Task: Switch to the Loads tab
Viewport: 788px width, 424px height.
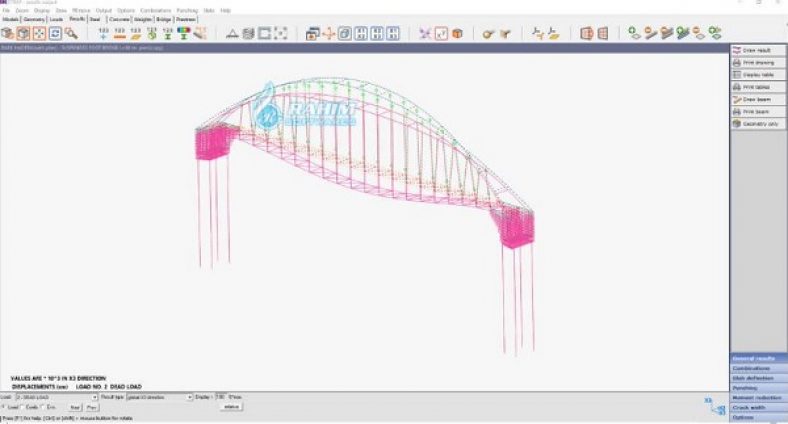Action: (56, 20)
